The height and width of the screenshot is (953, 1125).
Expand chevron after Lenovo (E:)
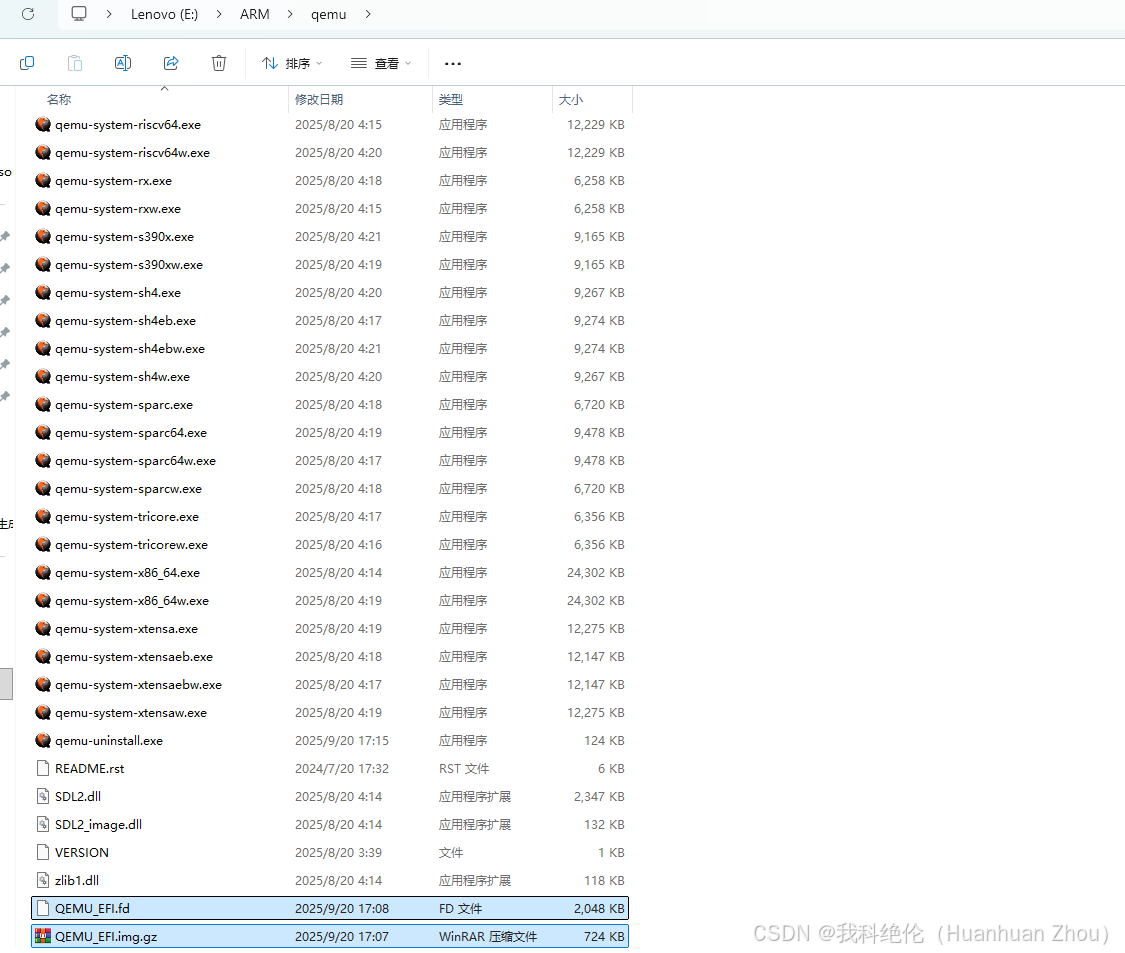click(x=219, y=14)
